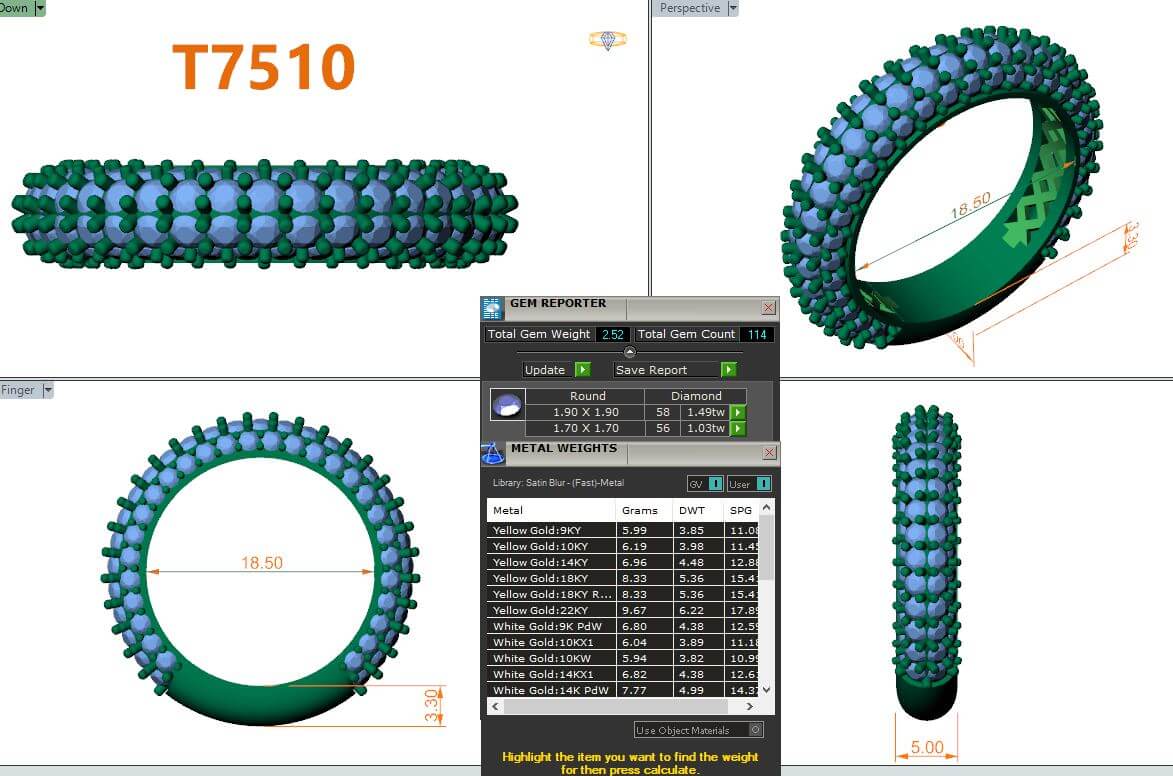This screenshot has width=1173, height=776.
Task: Click the scroll right arrow of the metal list
Action: point(750,706)
